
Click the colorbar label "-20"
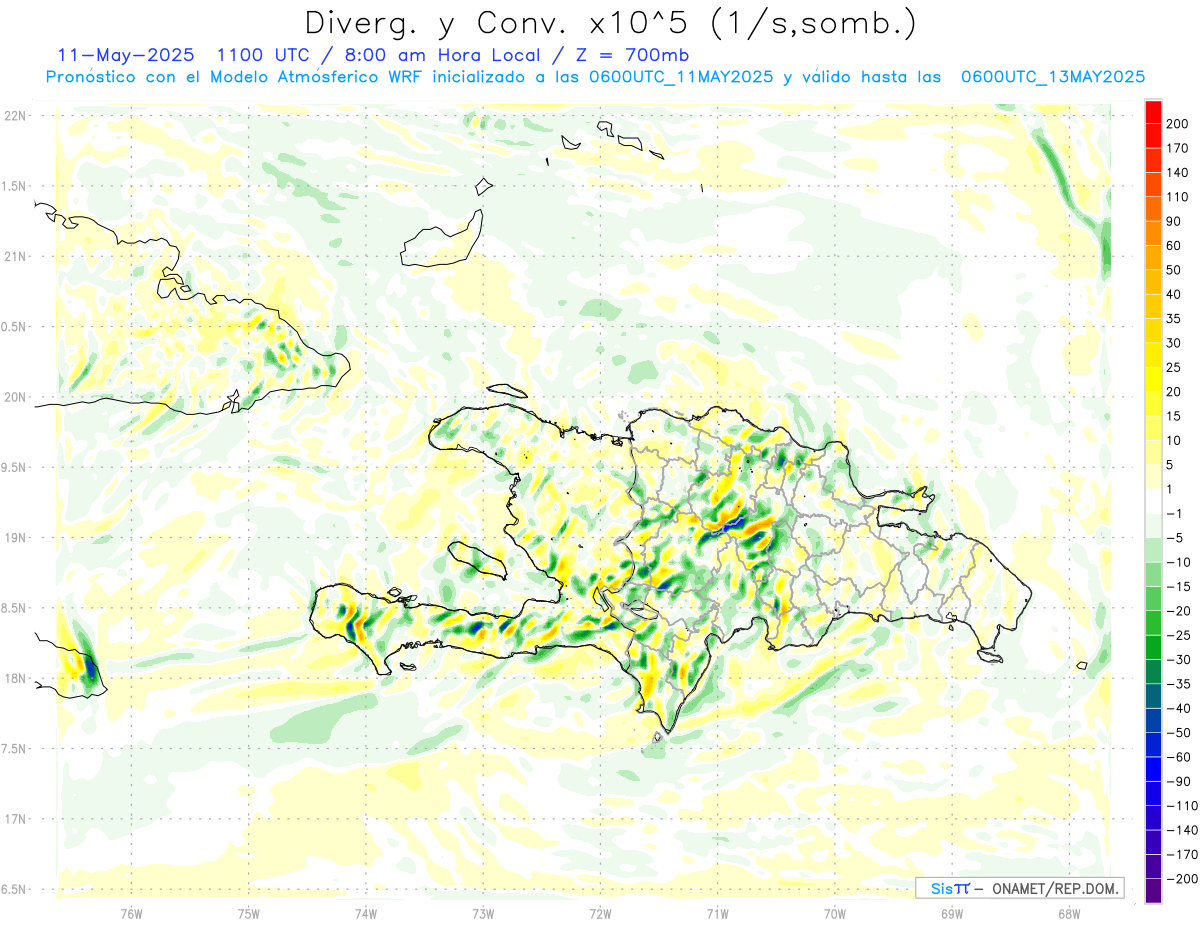(1180, 611)
